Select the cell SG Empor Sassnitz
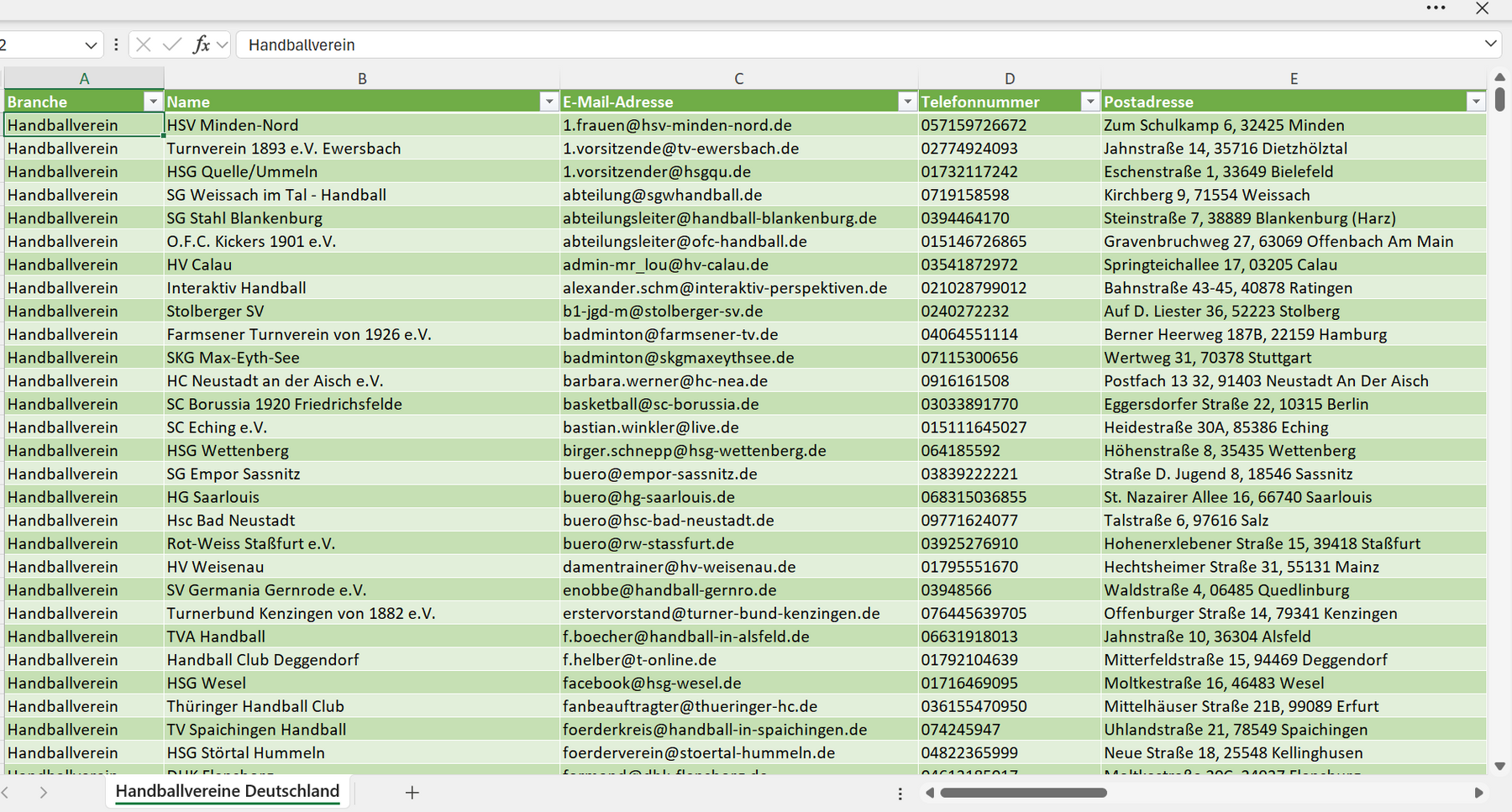This screenshot has height=812, width=1512. point(362,474)
